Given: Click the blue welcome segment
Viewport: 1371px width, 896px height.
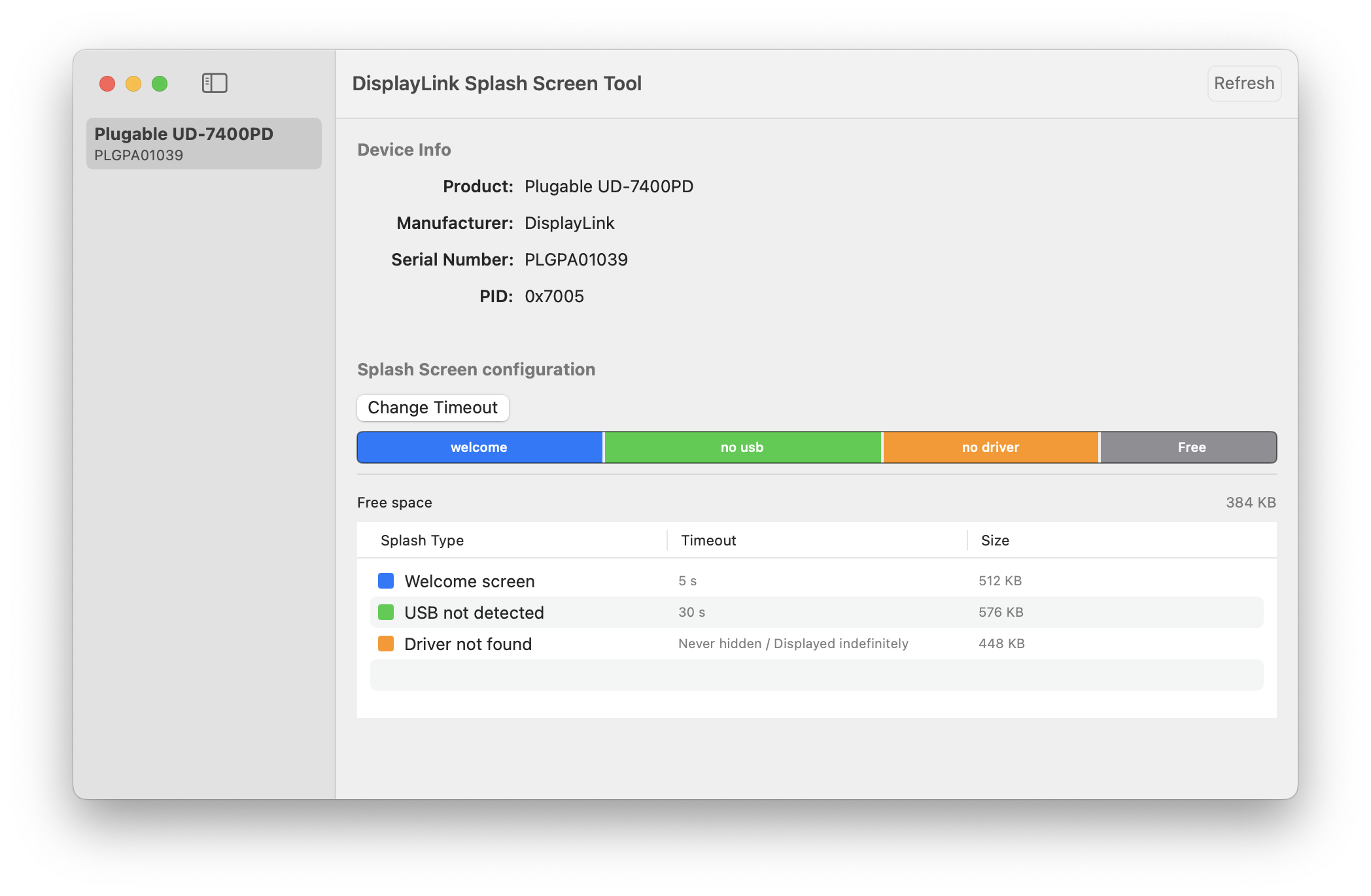Looking at the screenshot, I should 479,447.
